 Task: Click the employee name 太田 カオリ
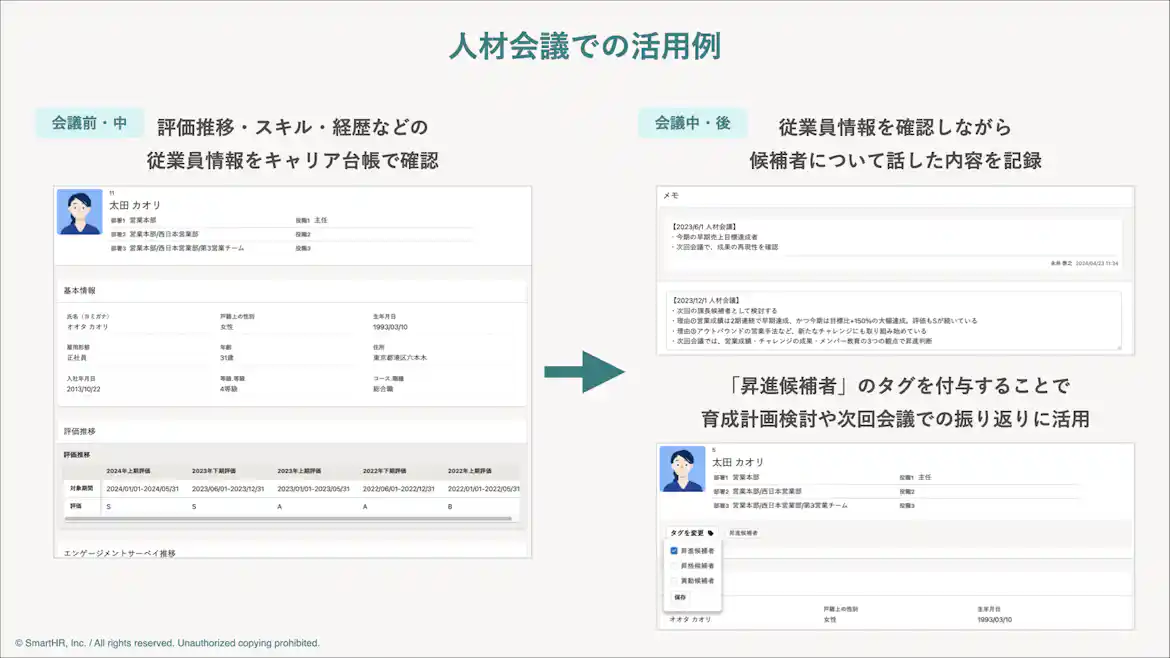click(x=135, y=208)
